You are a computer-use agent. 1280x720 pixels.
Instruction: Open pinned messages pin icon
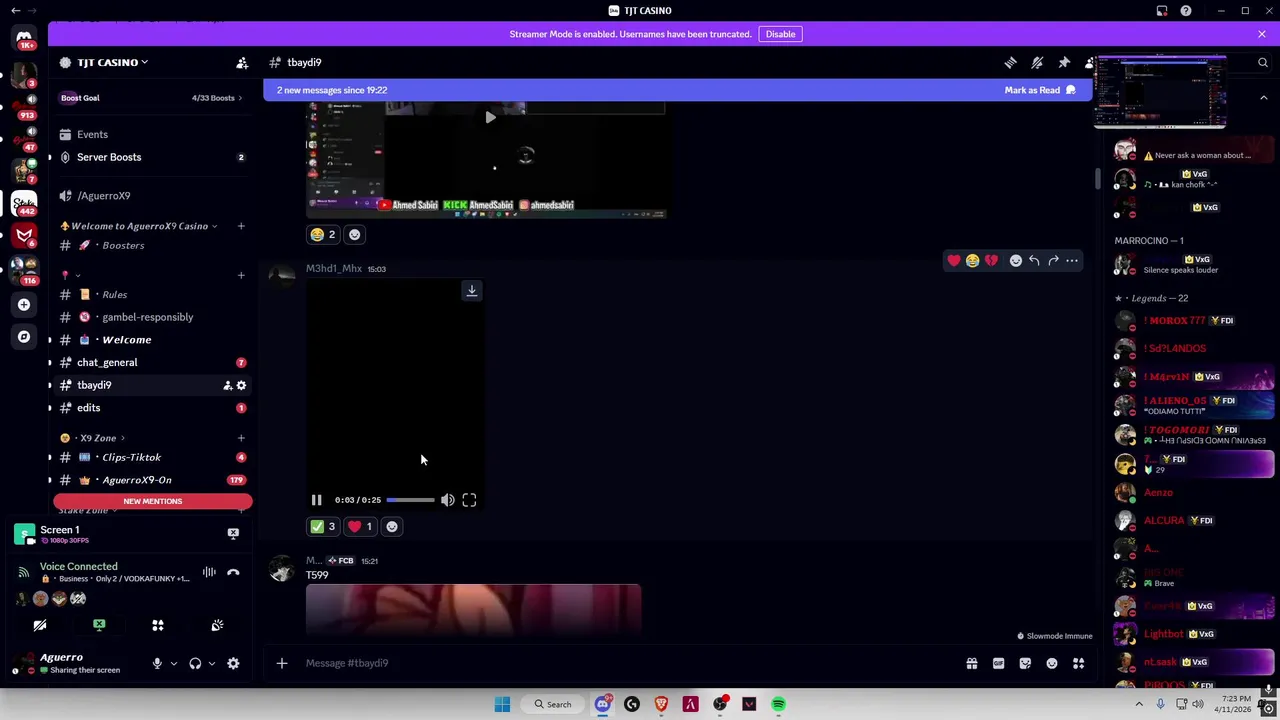(1064, 62)
